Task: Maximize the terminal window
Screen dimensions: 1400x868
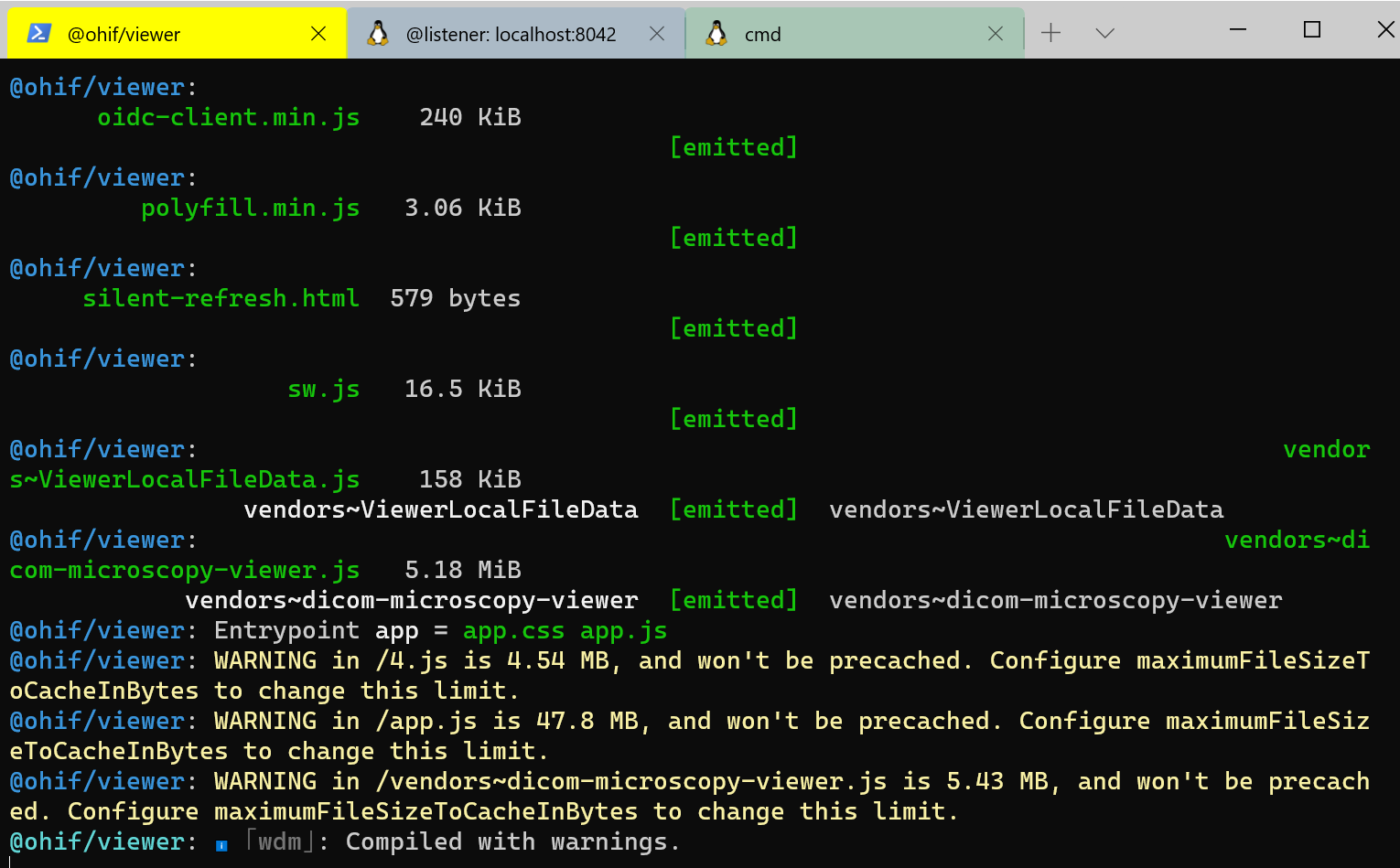Action: pos(1311,29)
